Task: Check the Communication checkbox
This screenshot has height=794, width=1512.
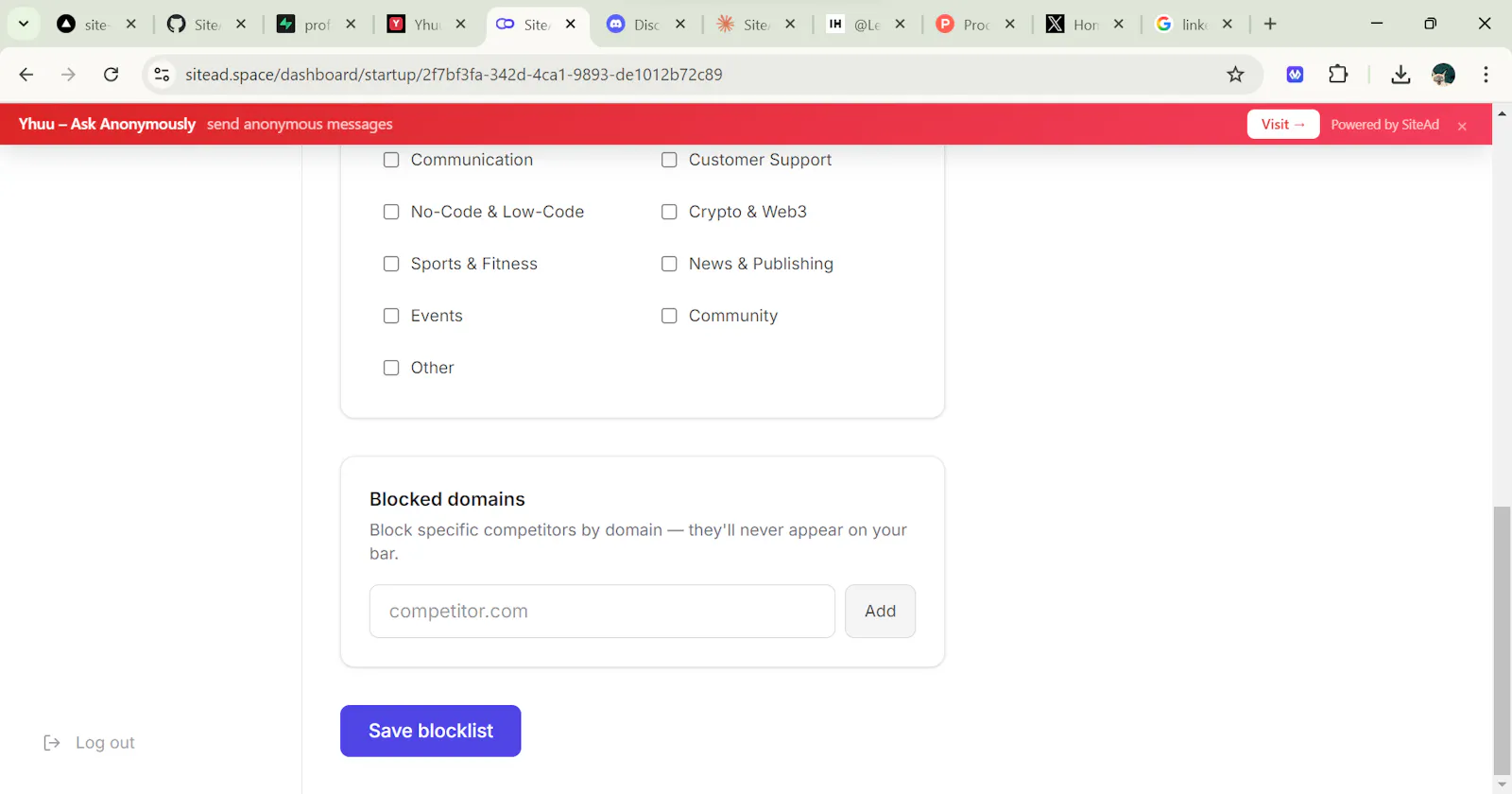Action: pos(391,160)
